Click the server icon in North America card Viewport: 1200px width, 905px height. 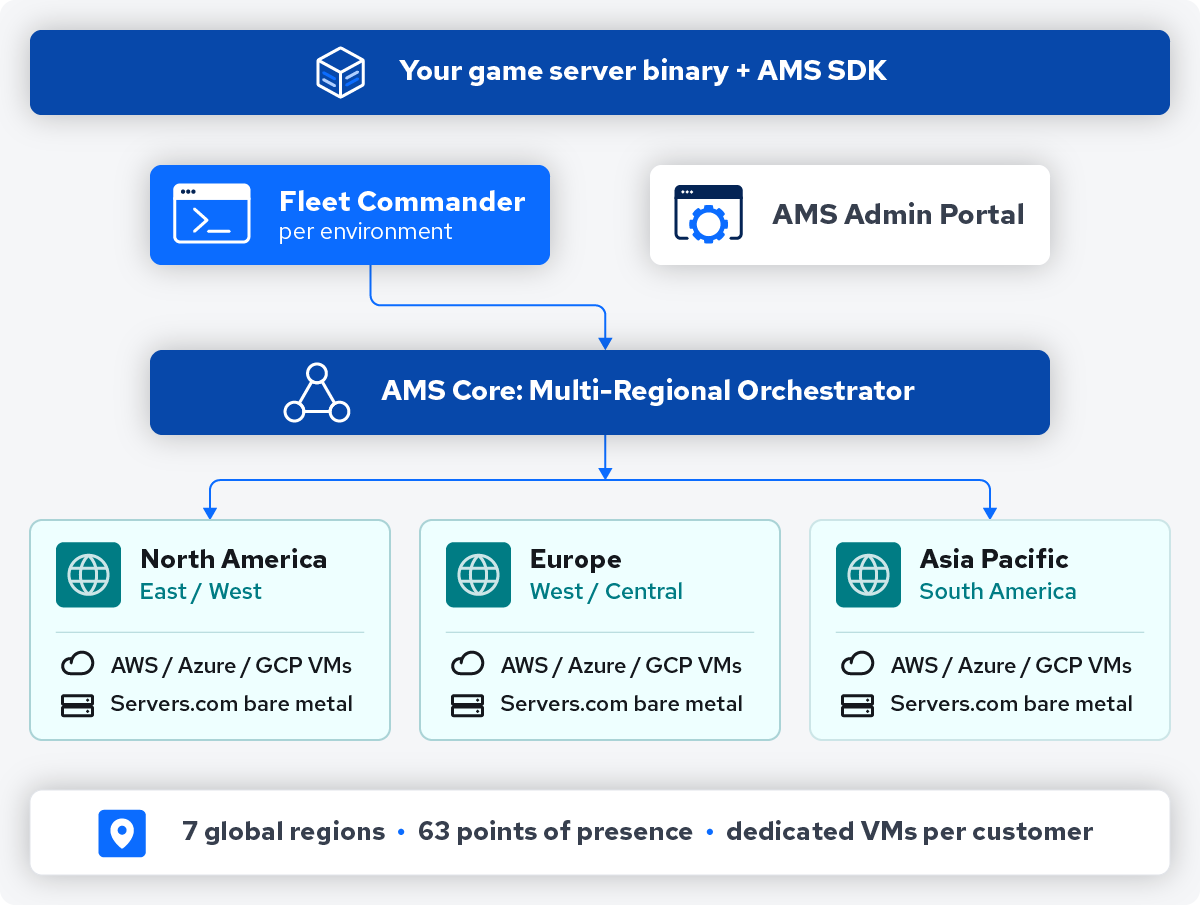coord(77,705)
